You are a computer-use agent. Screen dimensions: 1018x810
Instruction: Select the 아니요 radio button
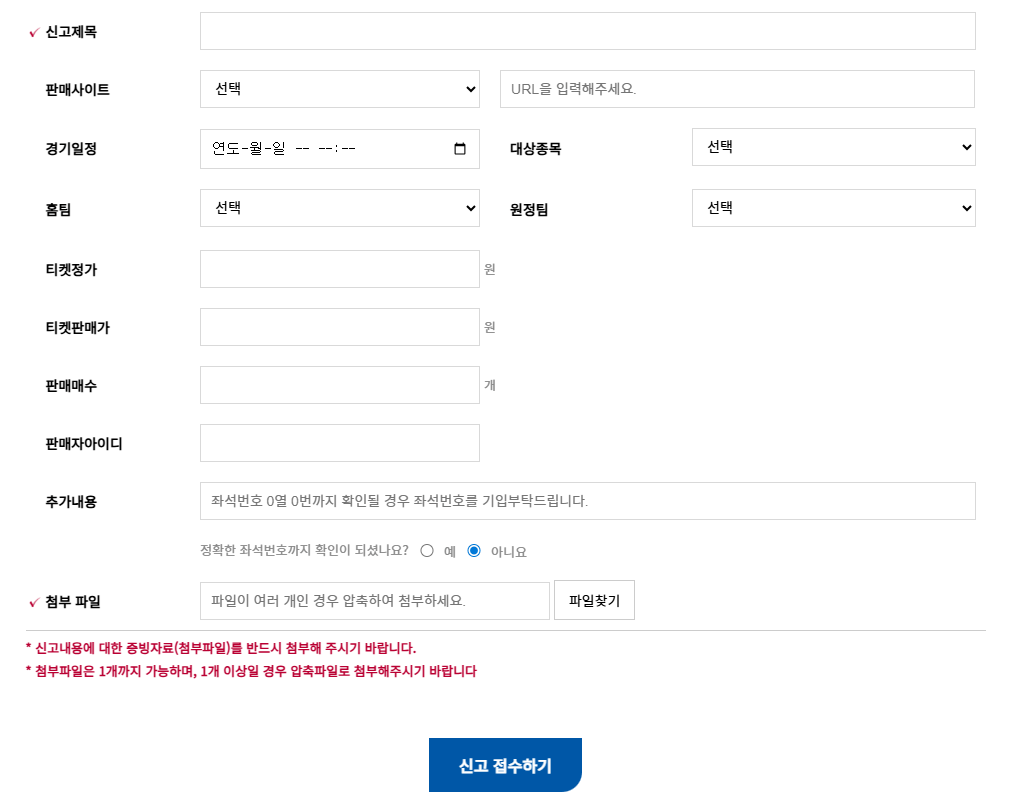pyautogui.click(x=474, y=550)
